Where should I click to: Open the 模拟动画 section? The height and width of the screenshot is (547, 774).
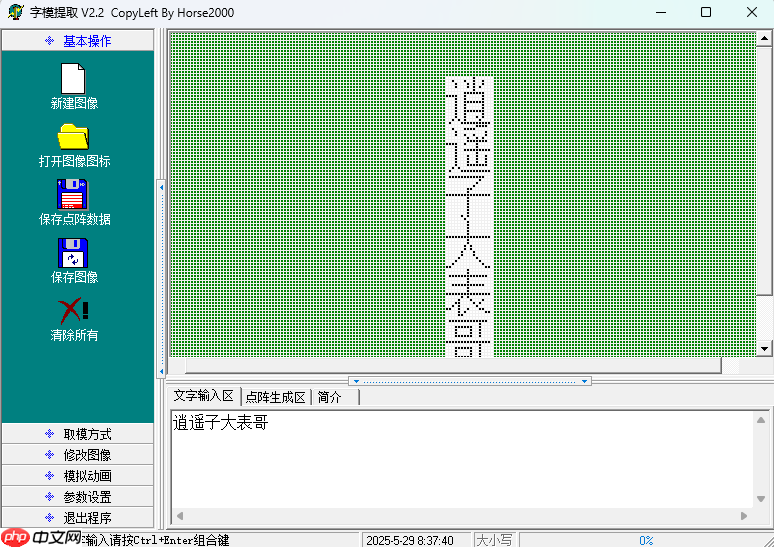(x=78, y=476)
